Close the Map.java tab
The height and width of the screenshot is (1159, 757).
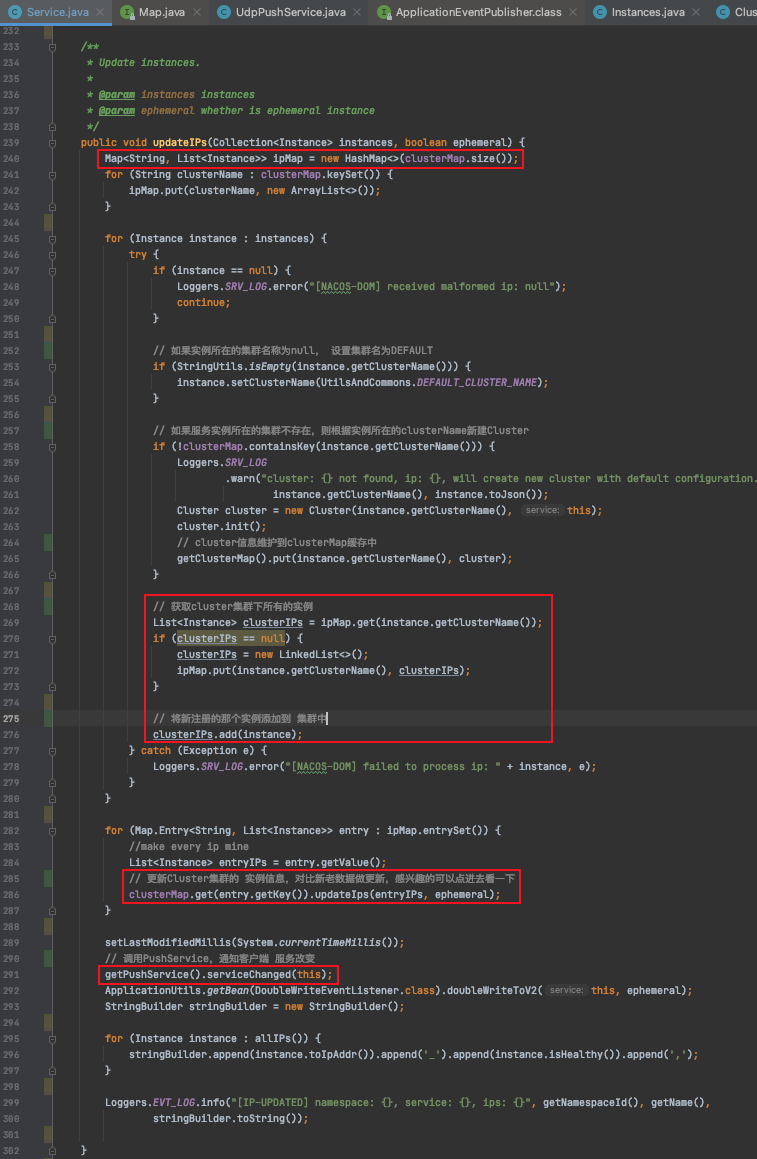197,12
